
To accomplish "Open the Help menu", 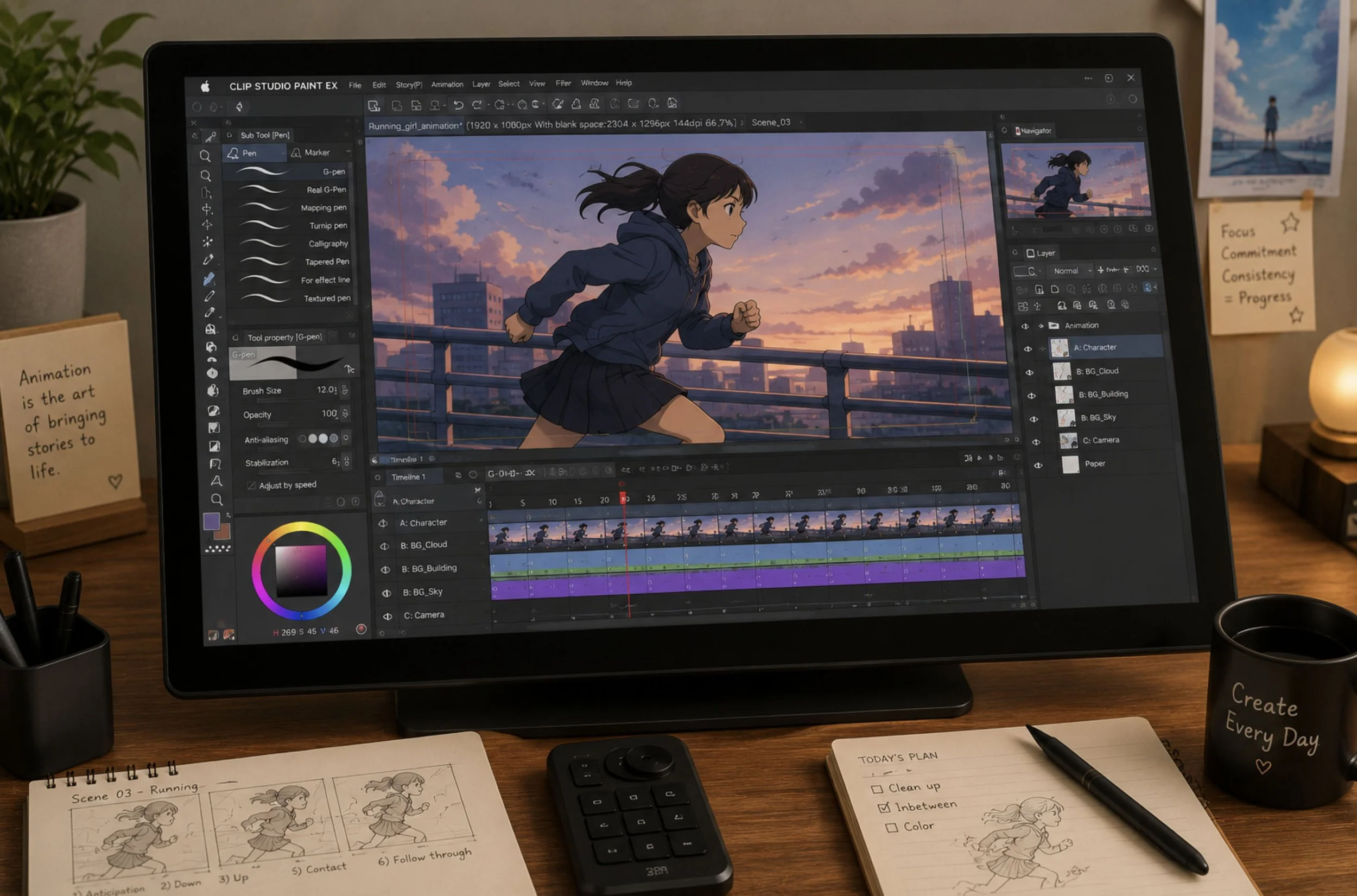I will tap(623, 83).
